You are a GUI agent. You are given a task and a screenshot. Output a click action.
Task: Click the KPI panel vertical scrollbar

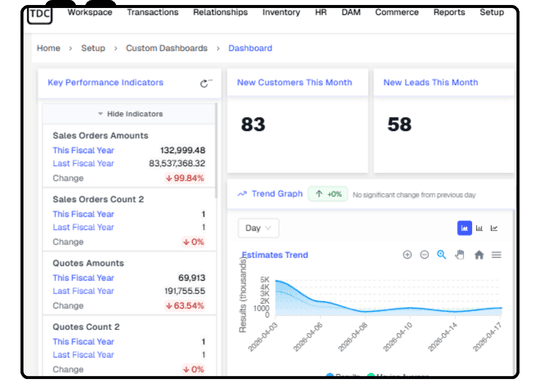216,151
